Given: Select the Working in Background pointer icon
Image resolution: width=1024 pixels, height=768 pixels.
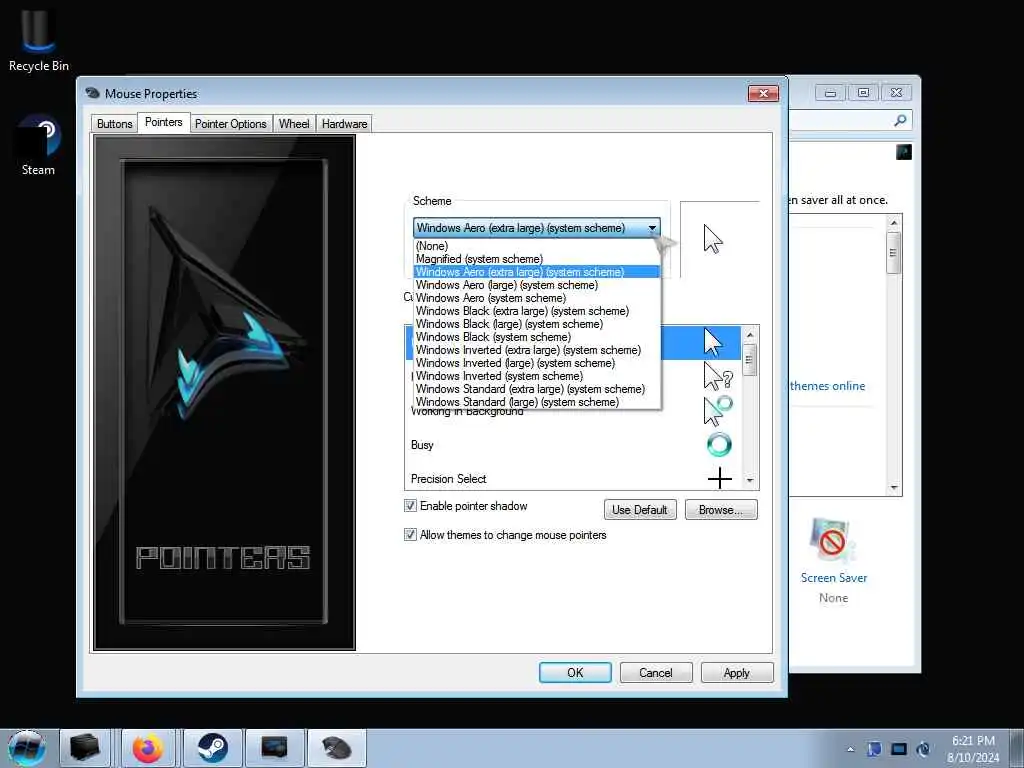Looking at the screenshot, I should [718, 411].
